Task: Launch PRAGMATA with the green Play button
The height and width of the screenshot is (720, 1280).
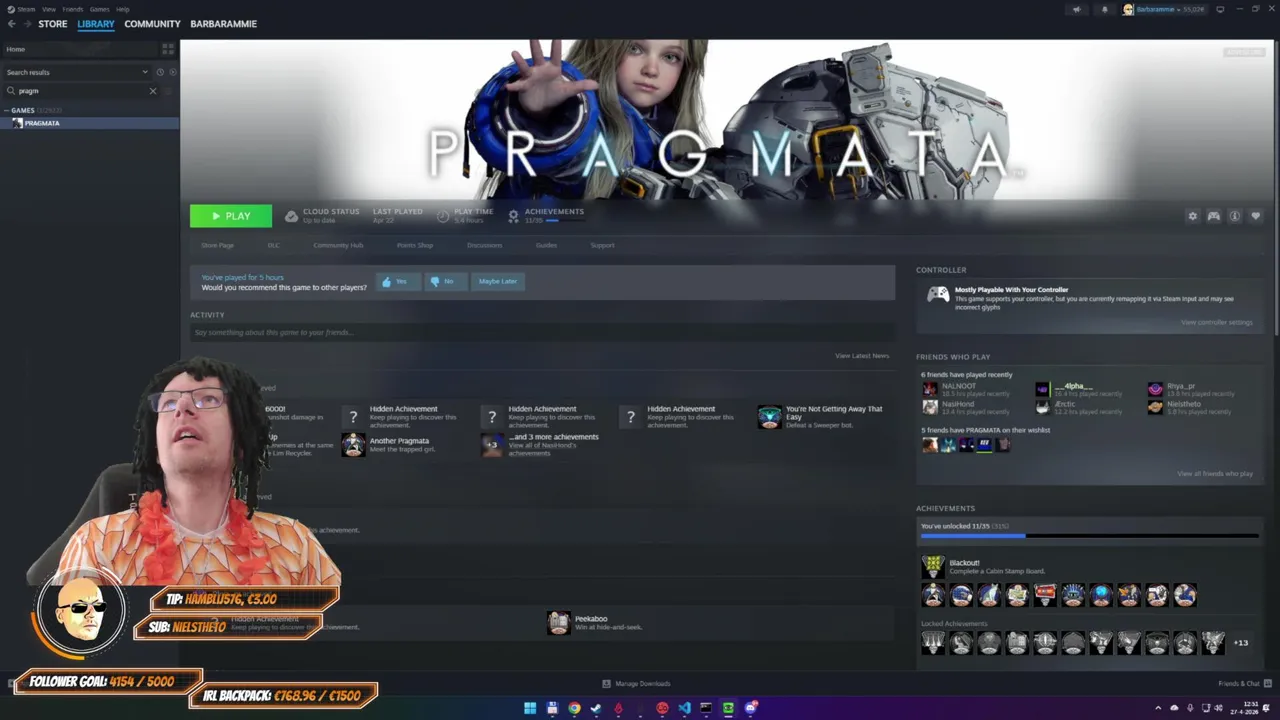Action: pos(231,216)
